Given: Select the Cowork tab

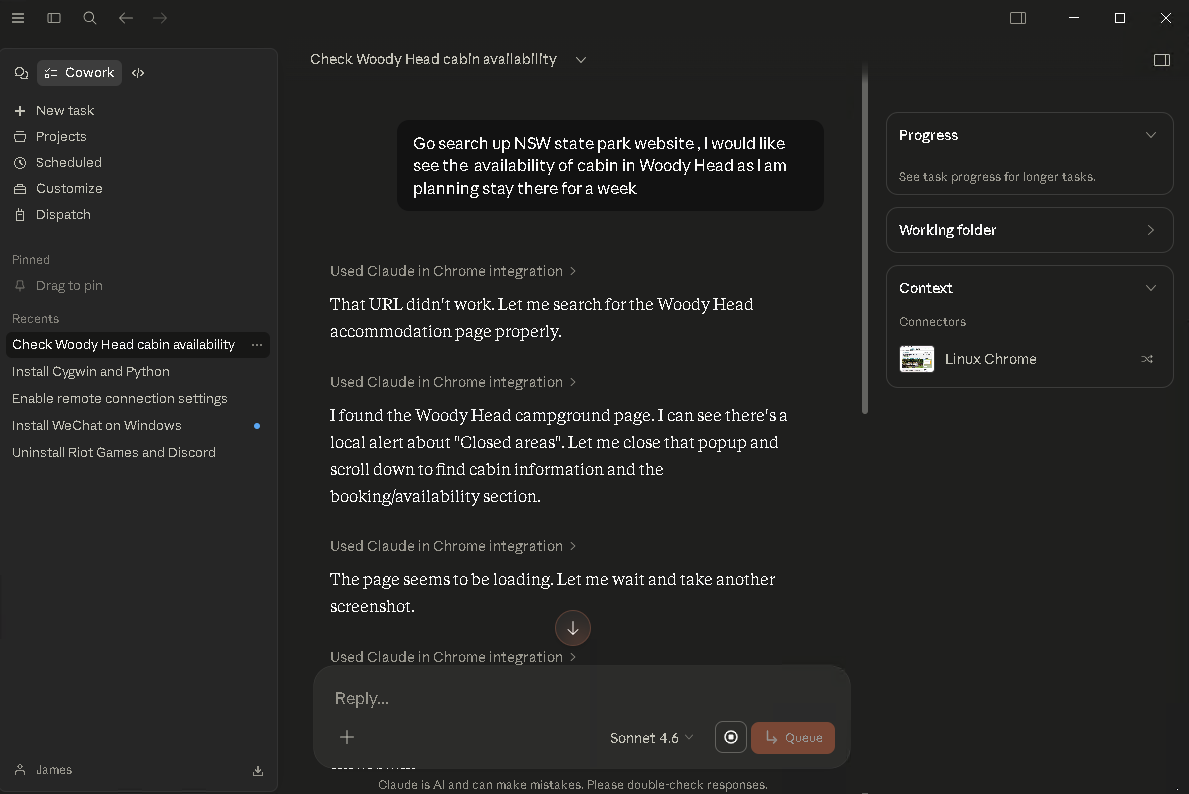Looking at the screenshot, I should tap(80, 73).
